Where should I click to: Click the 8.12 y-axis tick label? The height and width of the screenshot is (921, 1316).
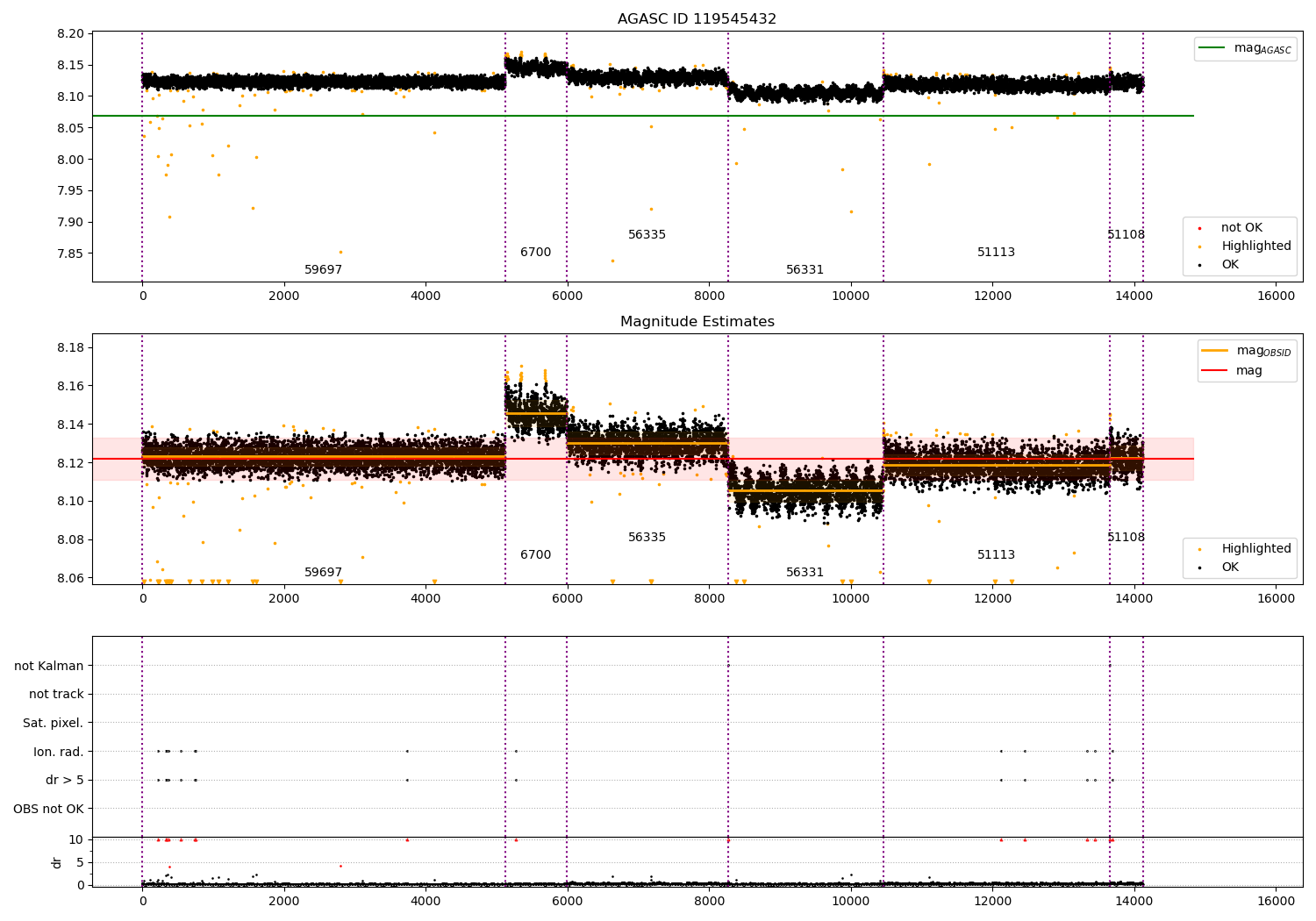[71, 463]
